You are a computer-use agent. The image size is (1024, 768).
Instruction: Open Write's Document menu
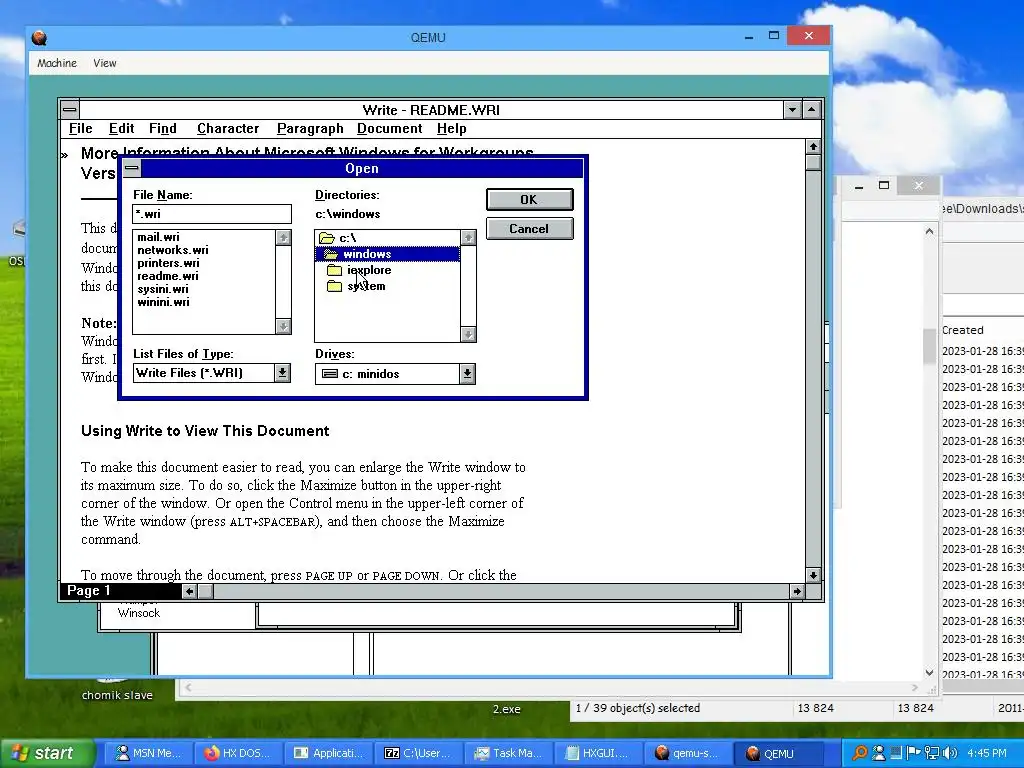(x=389, y=129)
